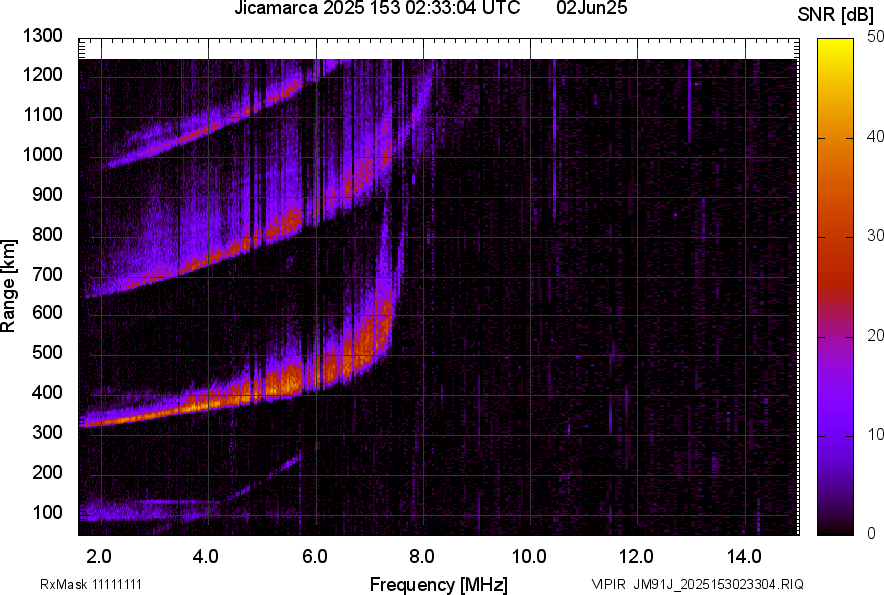Click the y-axis tick label '1100'
This screenshot has height=595, width=884.
(42, 114)
